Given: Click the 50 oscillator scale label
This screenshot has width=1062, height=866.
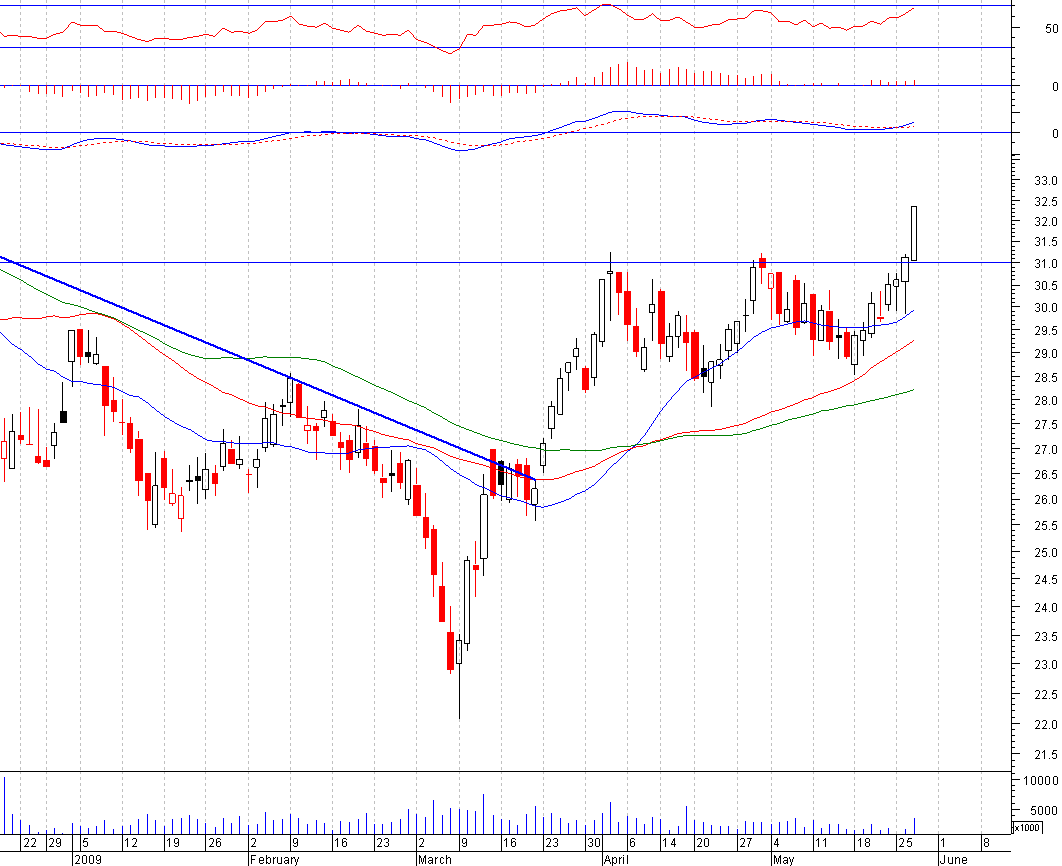Looking at the screenshot, I should point(1051,28).
